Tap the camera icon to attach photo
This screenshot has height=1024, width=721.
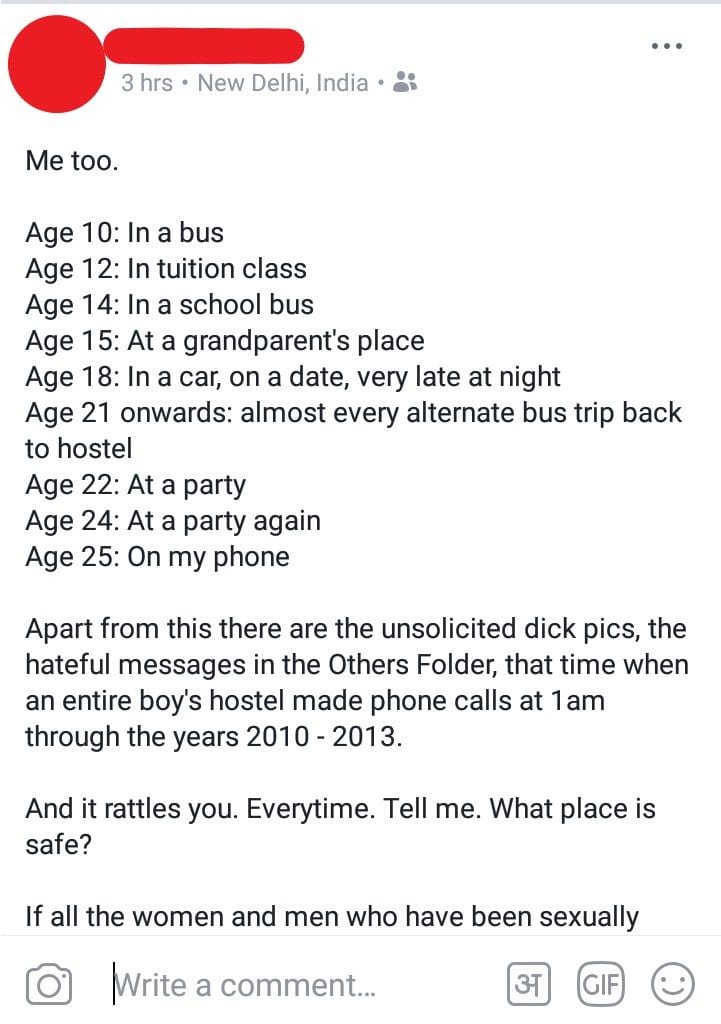[49, 985]
